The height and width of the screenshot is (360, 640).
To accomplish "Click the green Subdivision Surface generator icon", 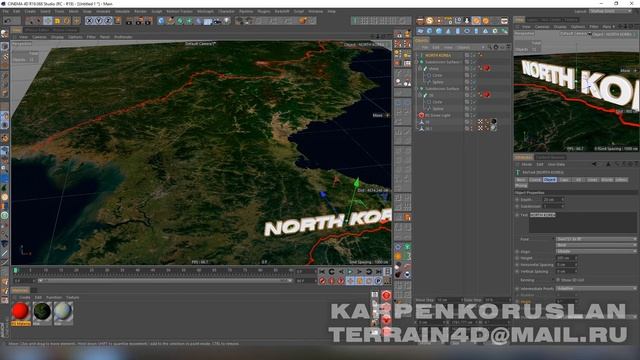I will coord(180,21).
